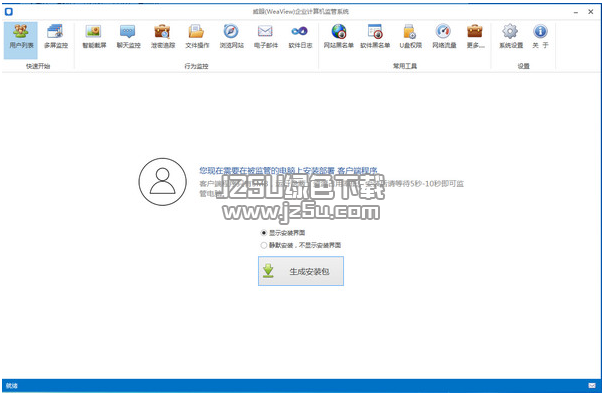Open 网络流量 network traffic gauge
Screen dimensions: 602x394
tap(444, 36)
